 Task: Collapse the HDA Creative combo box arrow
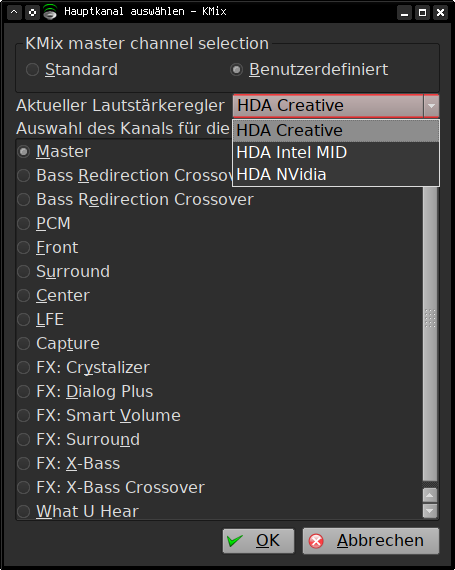pyautogui.click(x=431, y=106)
